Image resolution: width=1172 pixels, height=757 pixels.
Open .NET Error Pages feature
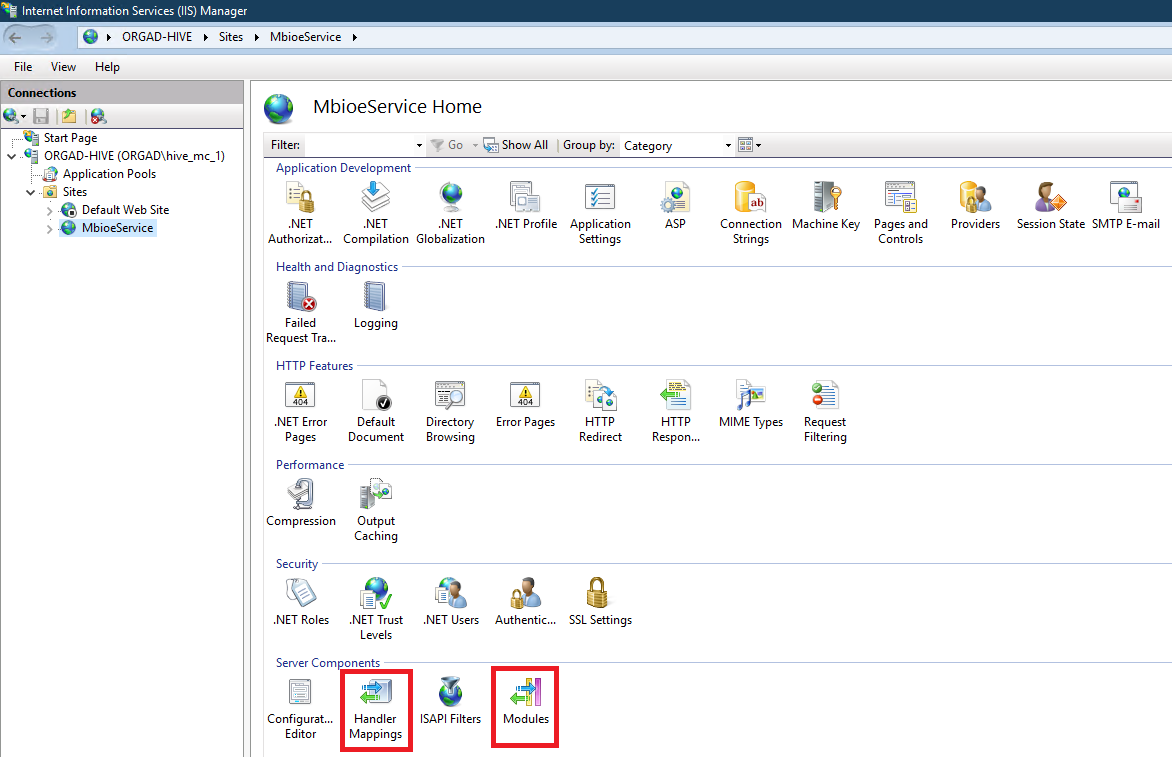tap(300, 411)
